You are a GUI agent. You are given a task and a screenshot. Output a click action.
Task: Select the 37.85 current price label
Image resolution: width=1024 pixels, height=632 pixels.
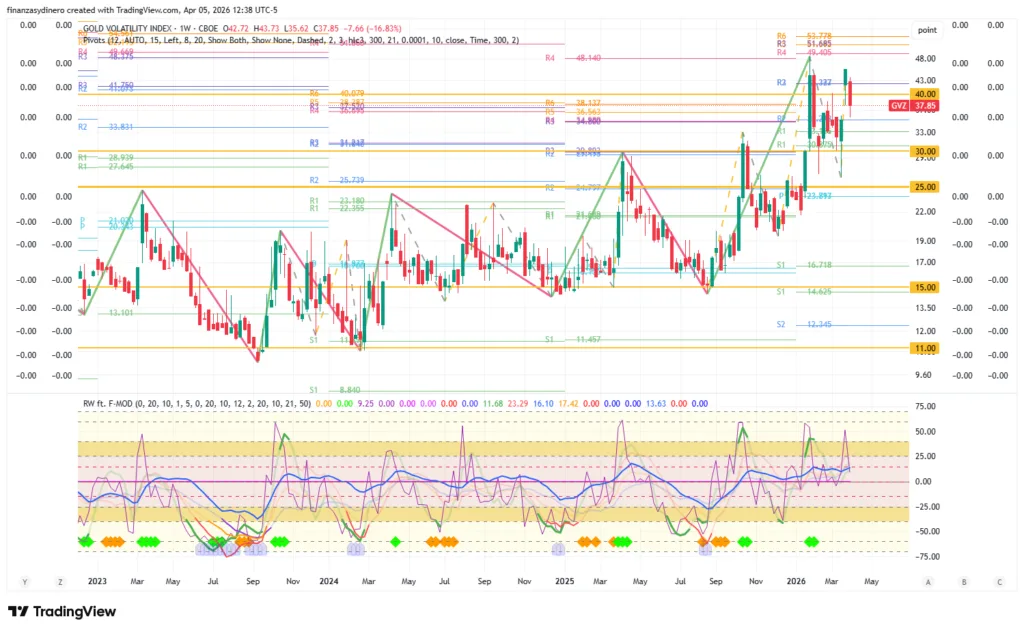(924, 105)
